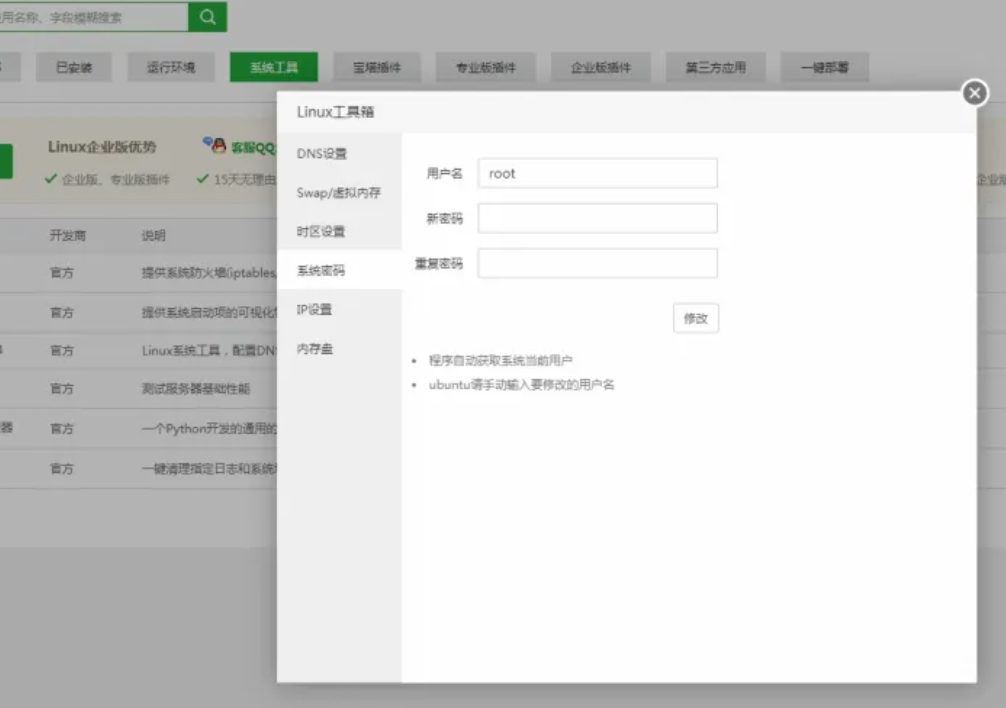Click Linux系统工具 description row
Screen dimensions: 1006x708
click(x=209, y=350)
